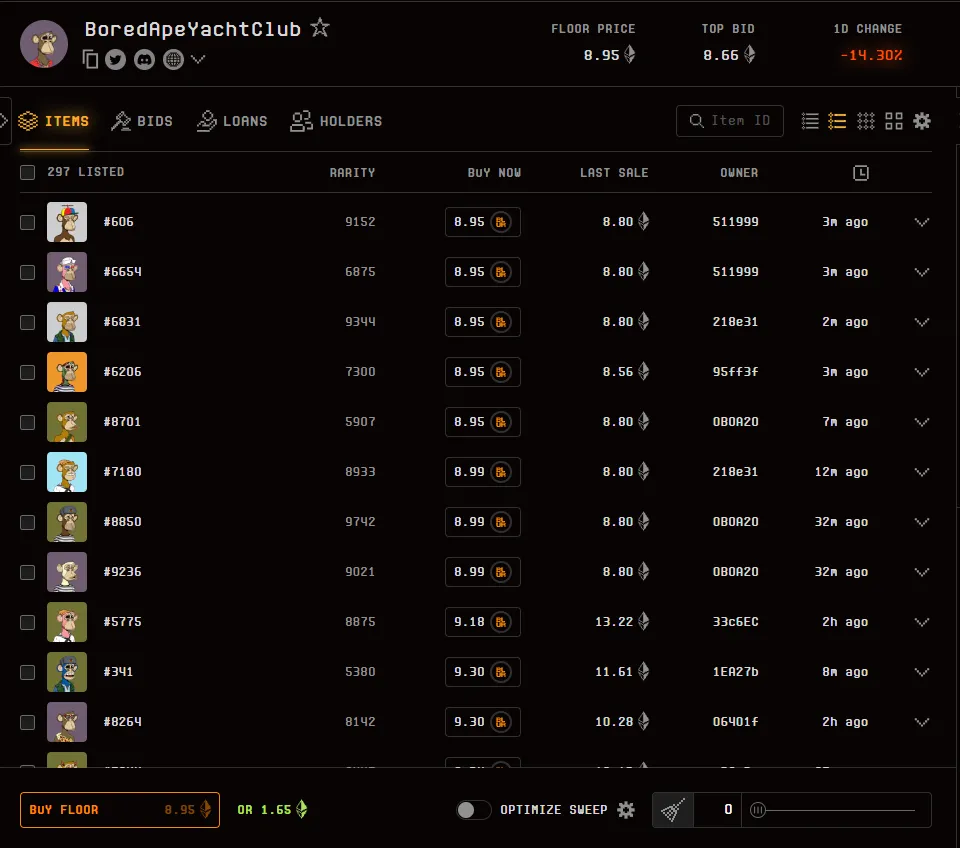
Task: Expand row details for #606
Action: point(922,222)
